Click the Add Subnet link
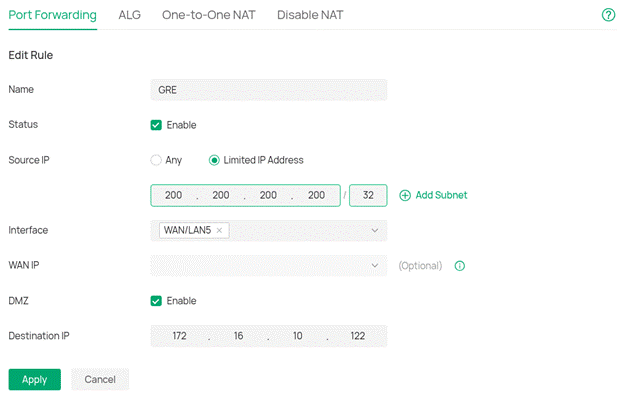The height and width of the screenshot is (402, 624). [440, 195]
